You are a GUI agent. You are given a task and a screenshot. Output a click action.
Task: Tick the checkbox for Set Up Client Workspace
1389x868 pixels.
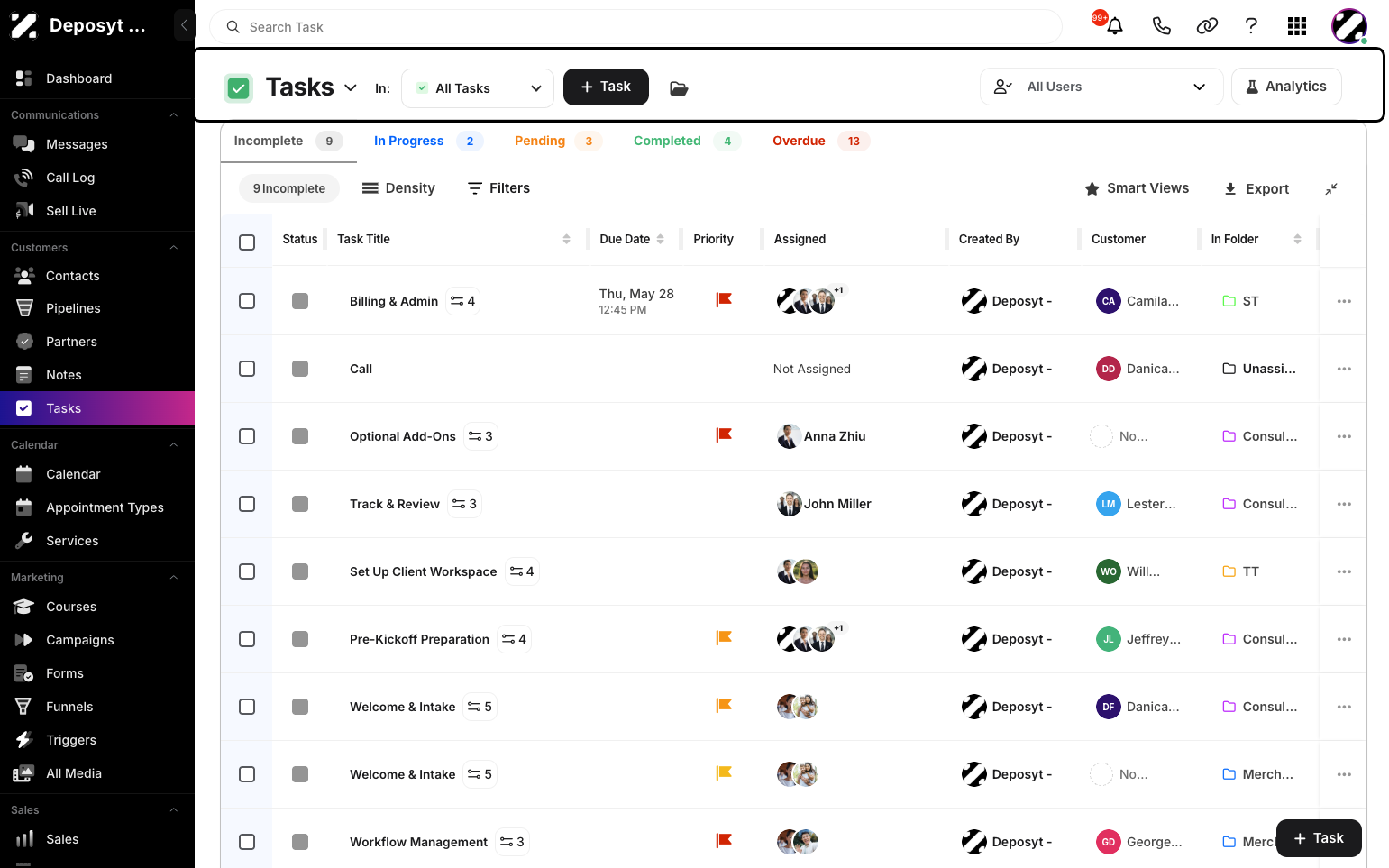pyautogui.click(x=247, y=571)
